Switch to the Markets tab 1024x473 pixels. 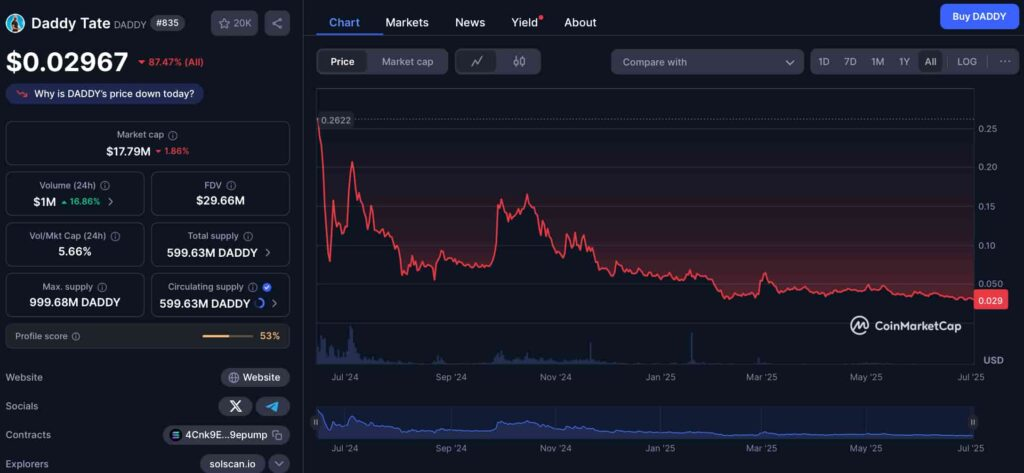click(x=406, y=22)
